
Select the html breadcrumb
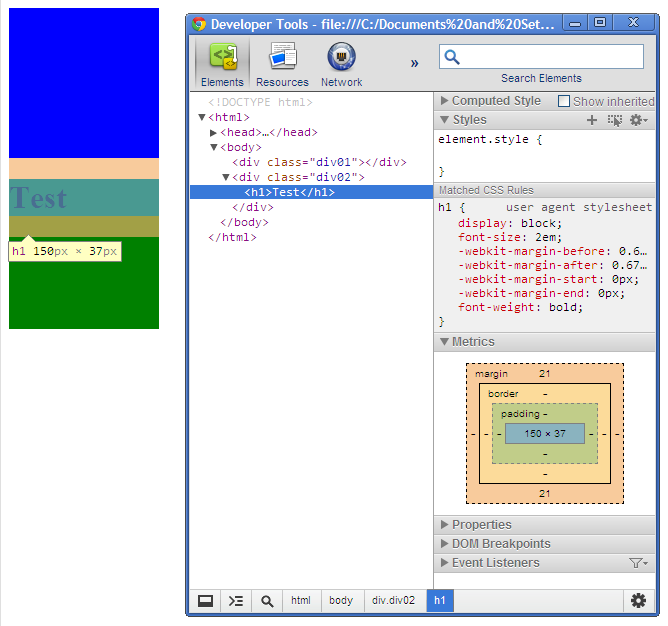pyautogui.click(x=300, y=601)
